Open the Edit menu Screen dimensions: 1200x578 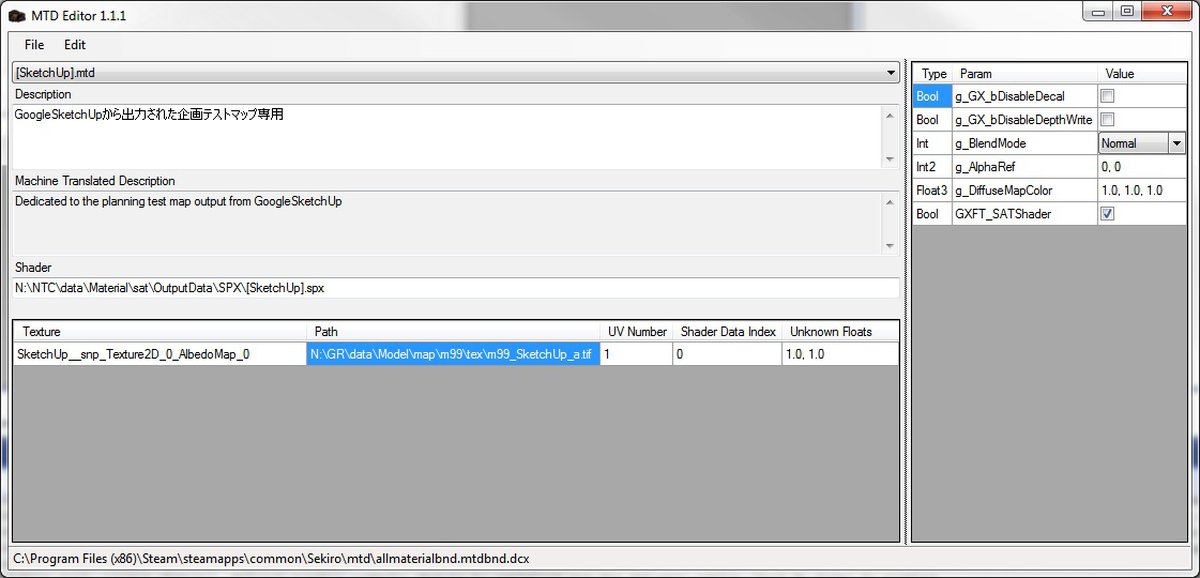[x=75, y=45]
